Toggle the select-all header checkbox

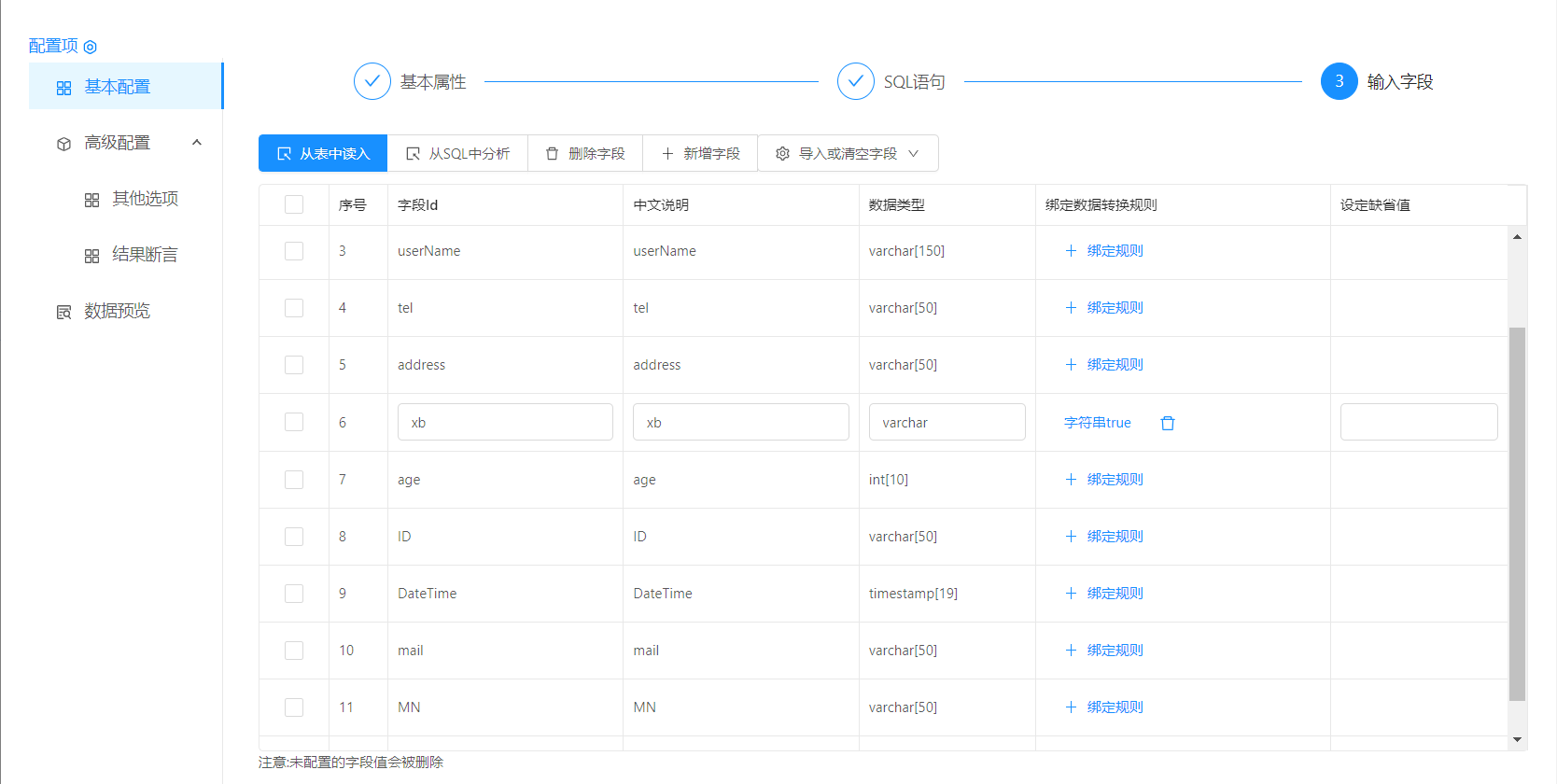tap(294, 204)
